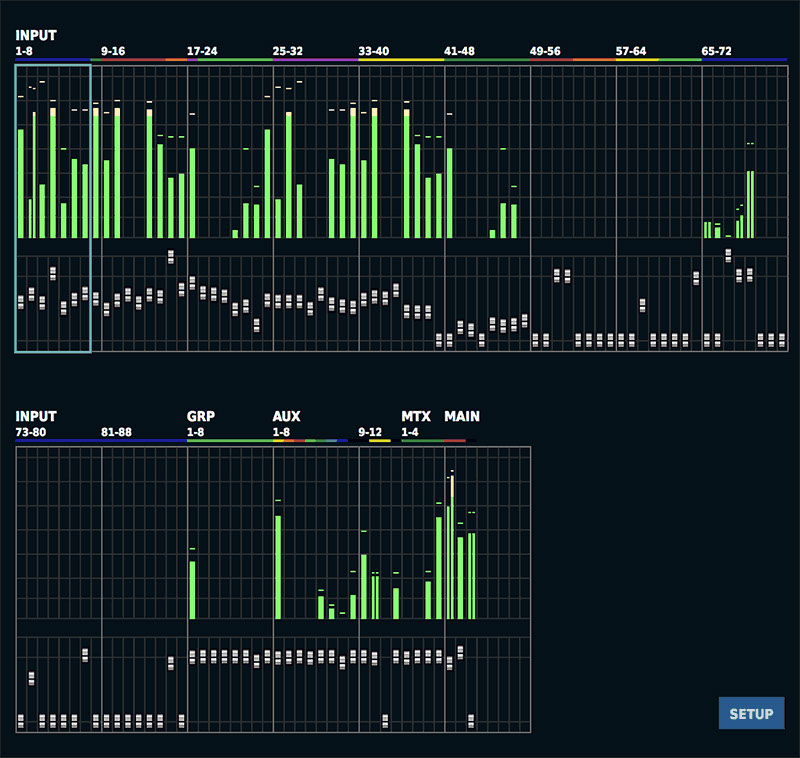Select the MAIN header label
The height and width of the screenshot is (758, 800).
pos(462,416)
